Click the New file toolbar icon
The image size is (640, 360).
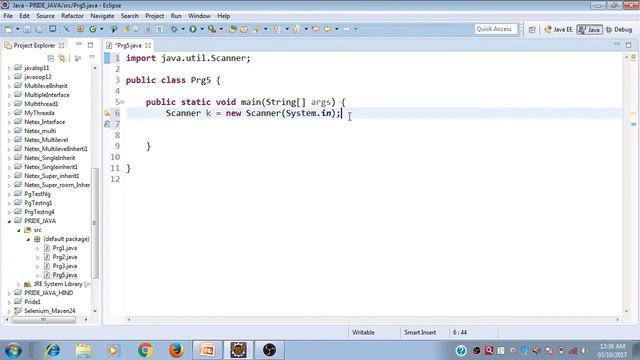pyautogui.click(x=8, y=29)
